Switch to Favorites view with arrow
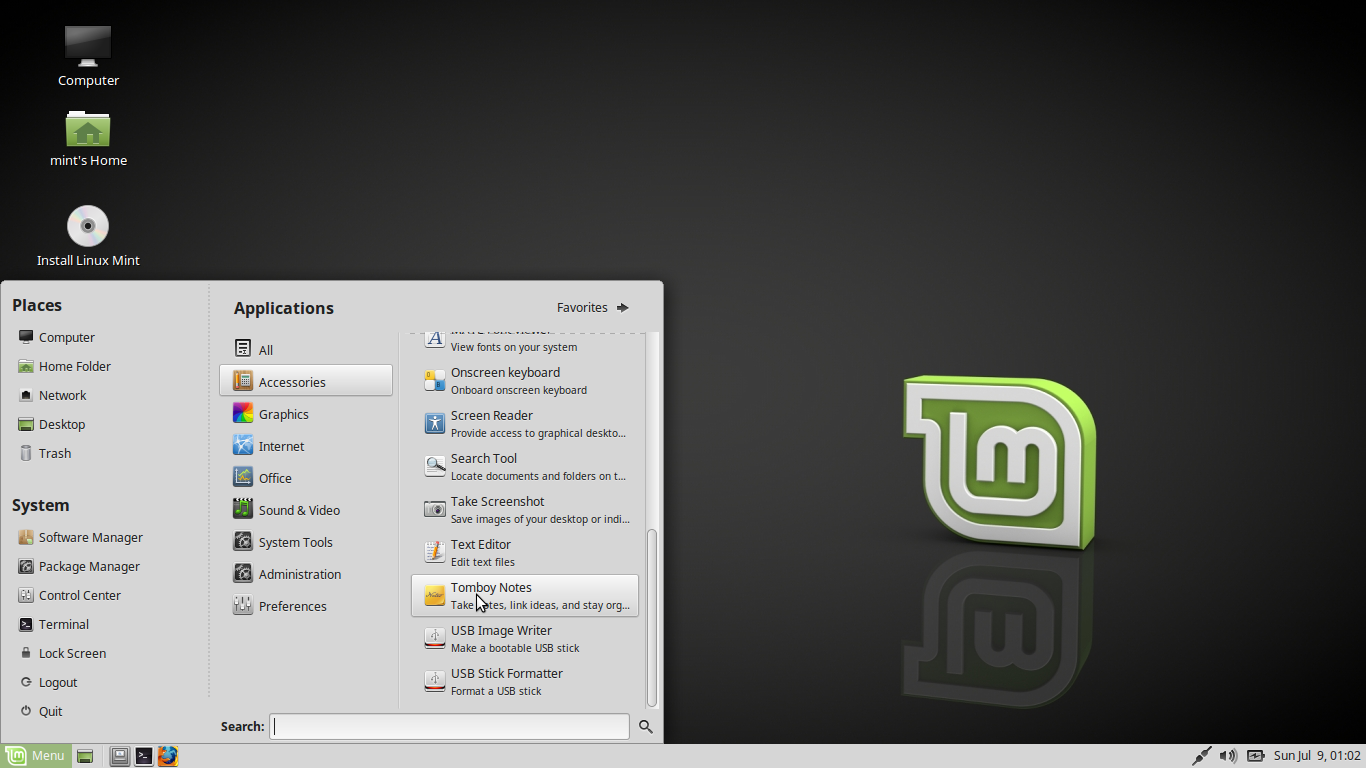Image resolution: width=1366 pixels, height=768 pixels. click(x=593, y=307)
